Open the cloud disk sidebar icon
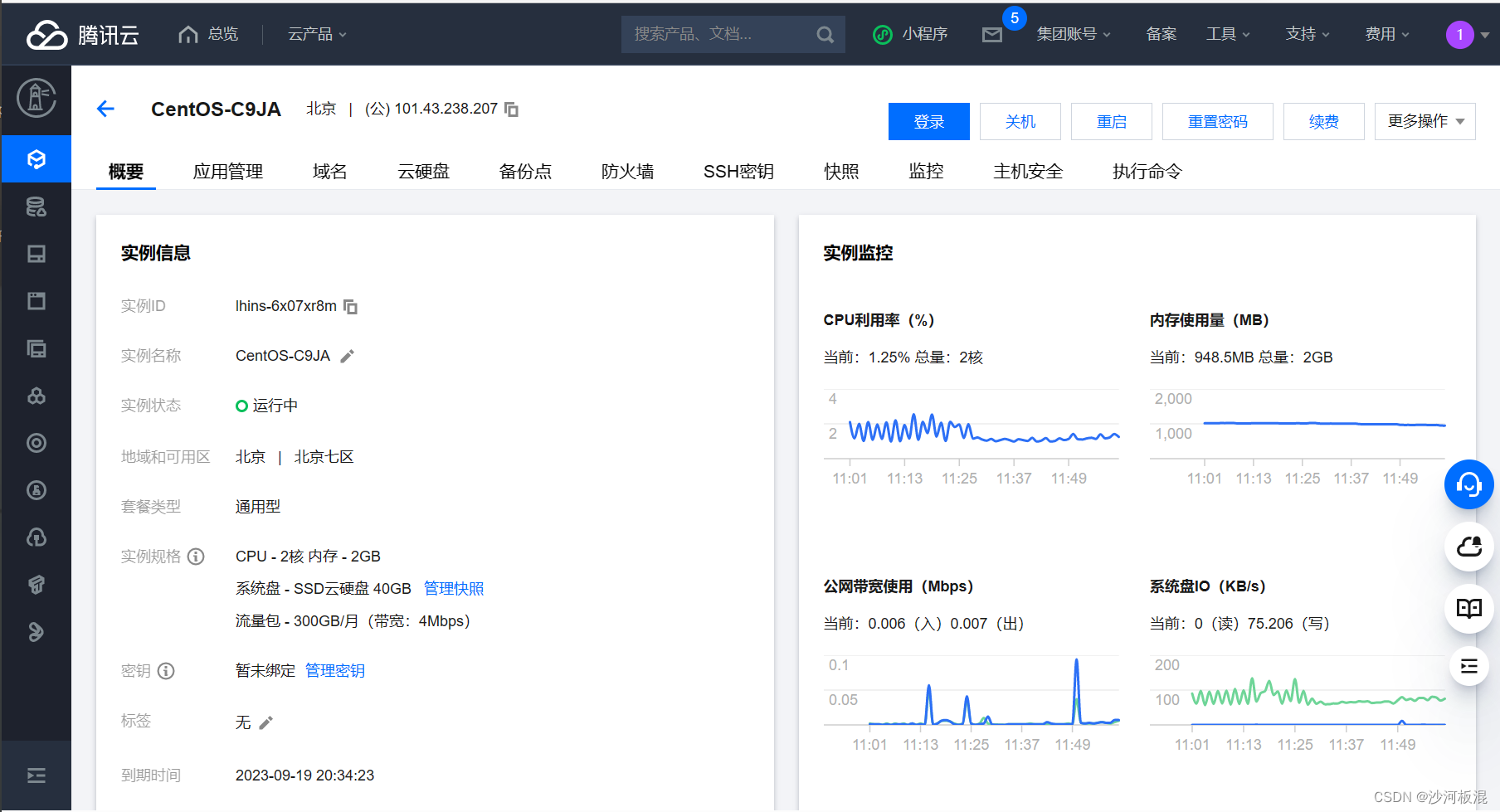Screen dimensions: 1500x812 click(37, 254)
